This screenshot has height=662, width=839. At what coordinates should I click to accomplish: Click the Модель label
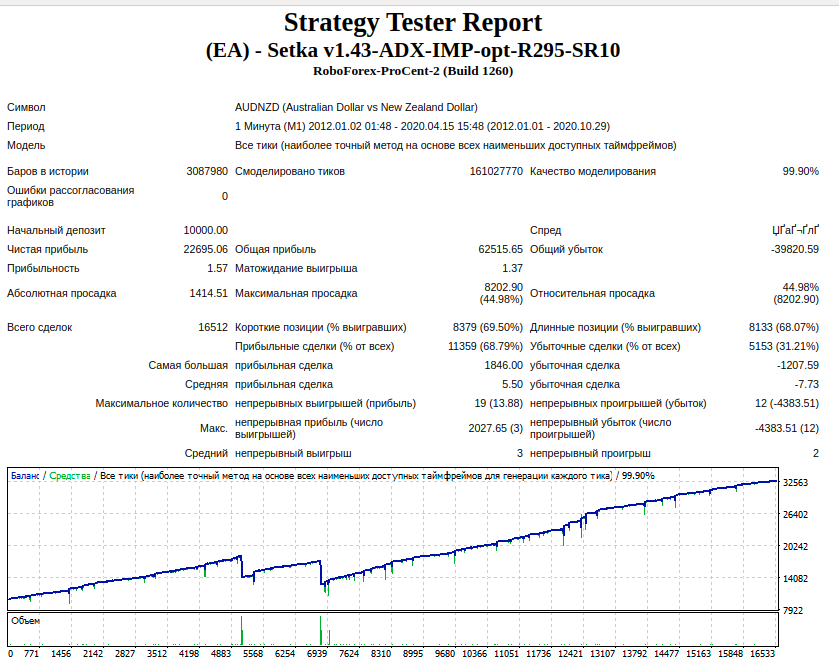pyautogui.click(x=26, y=145)
